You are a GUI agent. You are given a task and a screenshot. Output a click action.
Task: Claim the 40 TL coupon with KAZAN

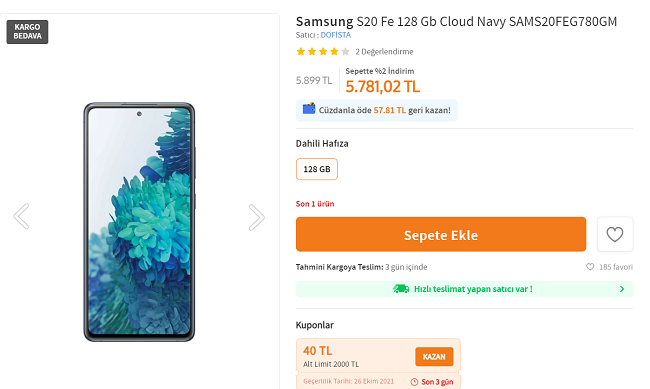(x=434, y=357)
